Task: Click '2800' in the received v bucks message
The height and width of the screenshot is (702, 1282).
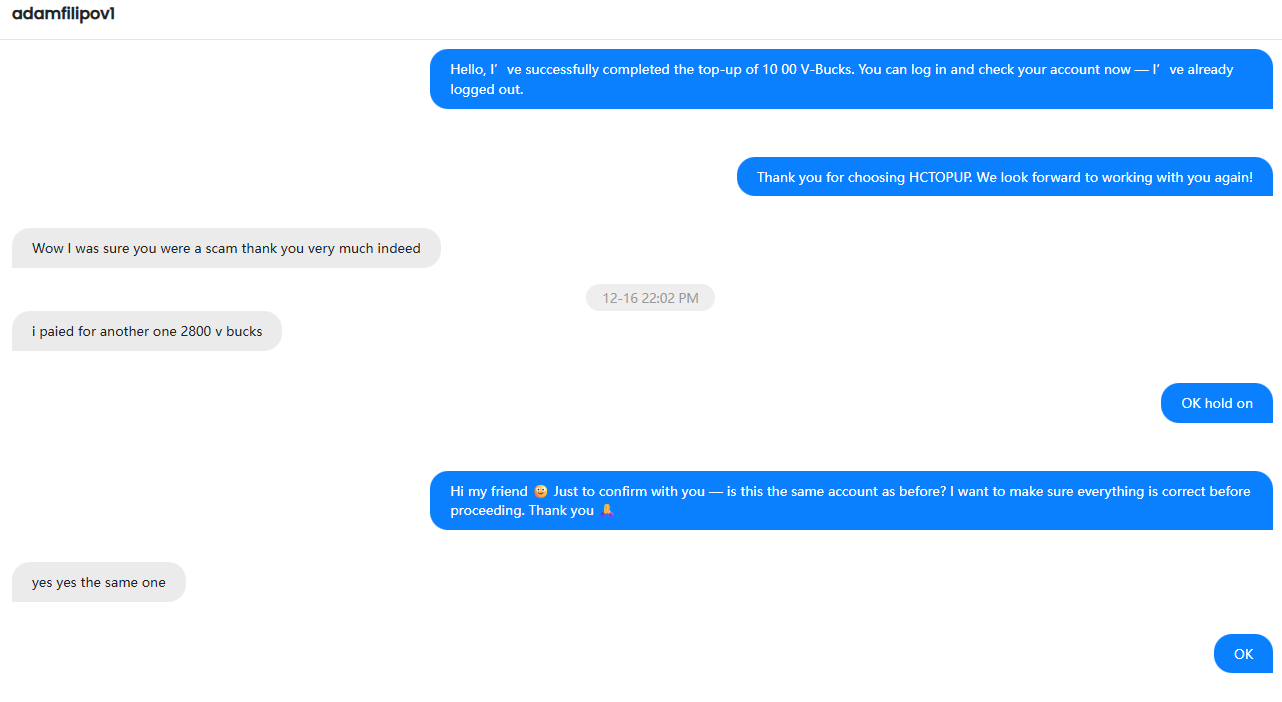Action: click(x=196, y=331)
